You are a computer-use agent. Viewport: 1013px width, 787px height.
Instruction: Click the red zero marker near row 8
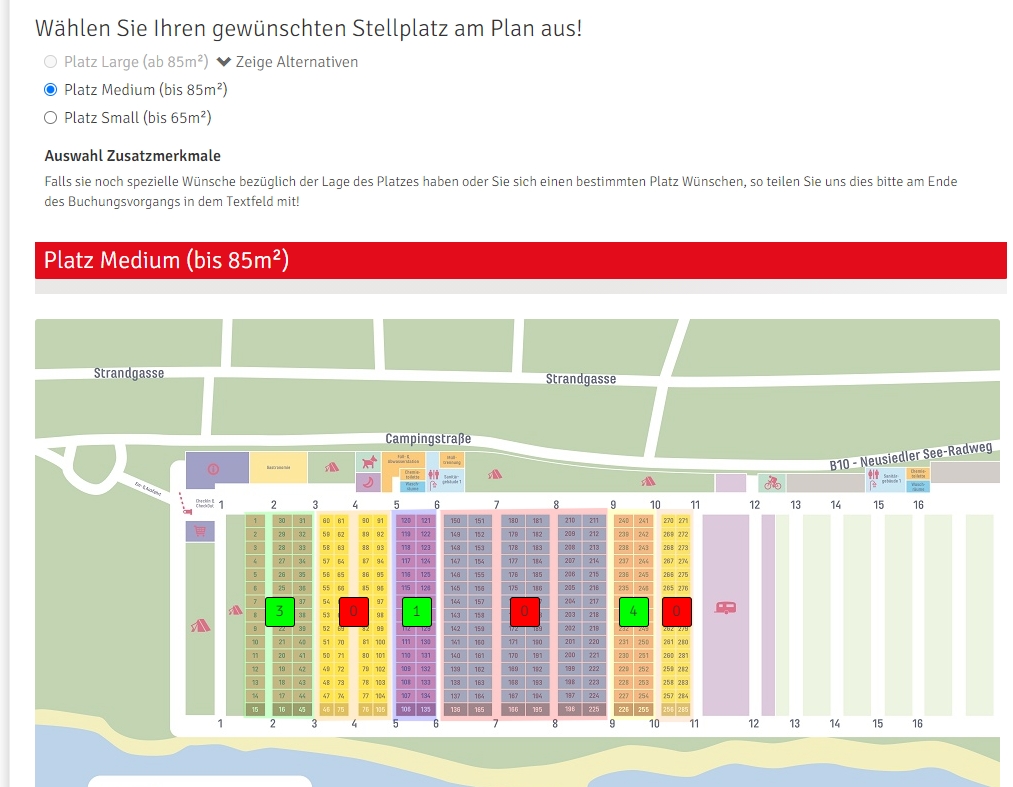(525, 611)
